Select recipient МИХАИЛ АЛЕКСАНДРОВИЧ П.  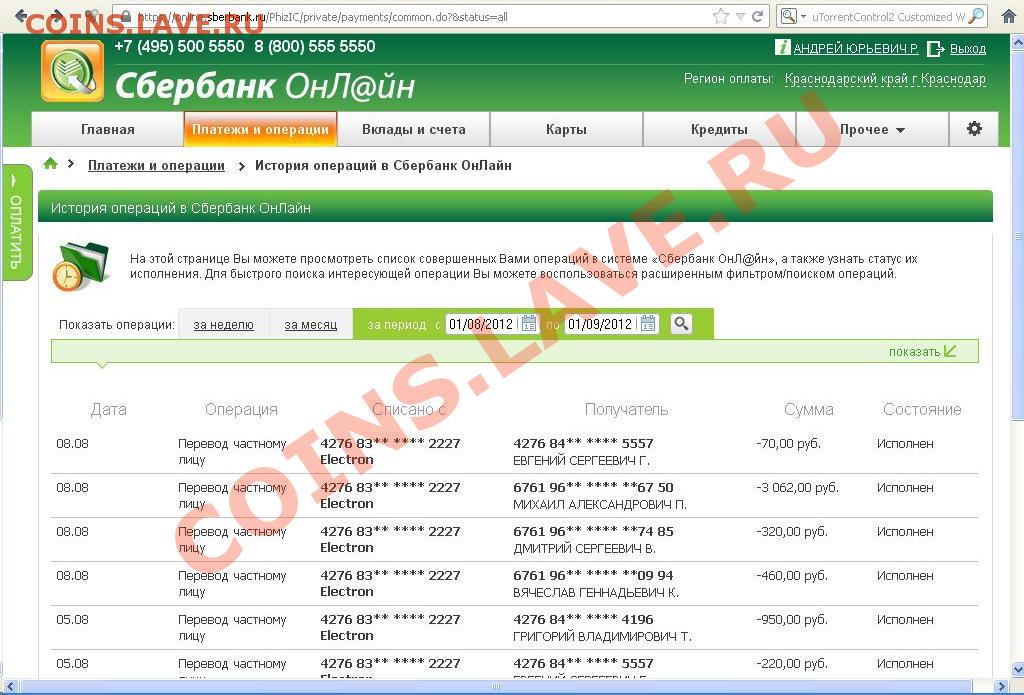coord(600,505)
